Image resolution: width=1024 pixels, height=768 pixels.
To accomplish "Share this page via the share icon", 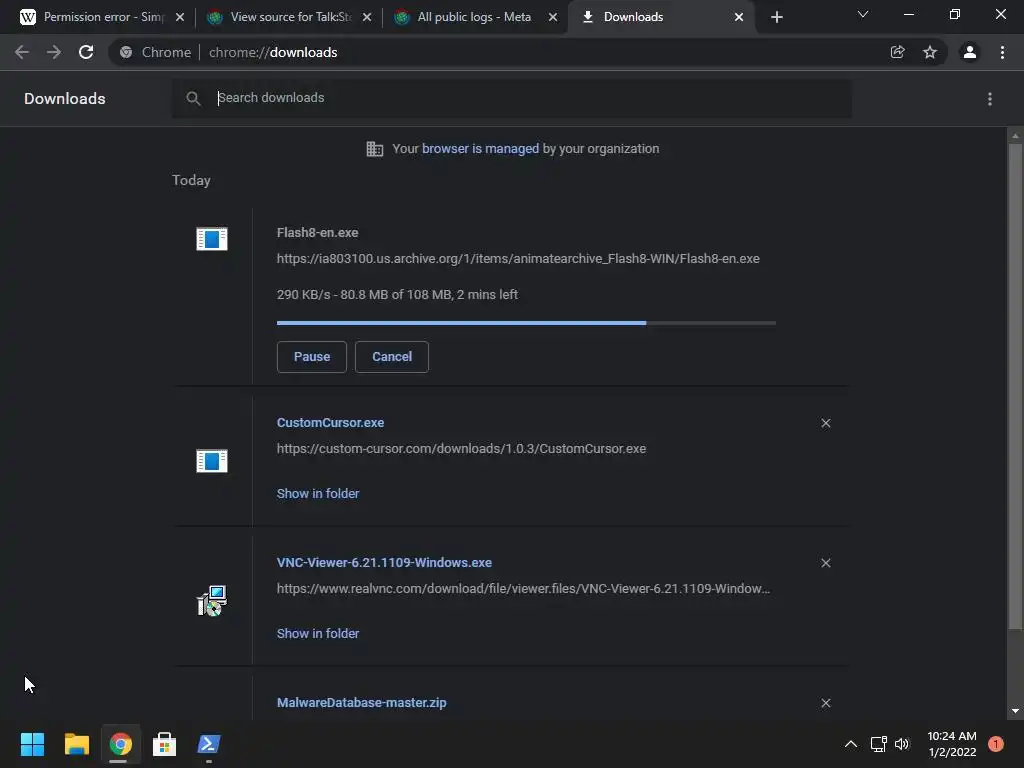I will [897, 52].
